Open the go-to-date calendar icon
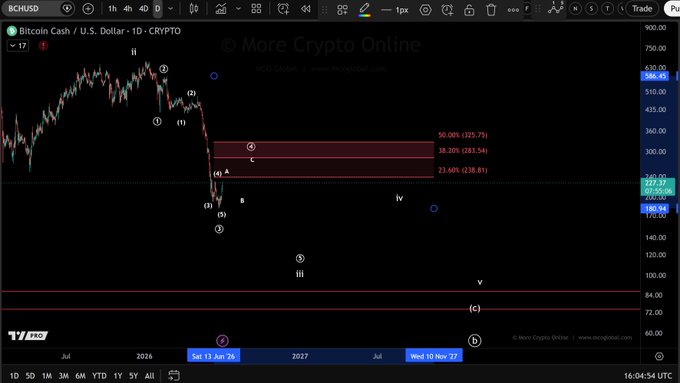680x383 pixels. (x=174, y=375)
